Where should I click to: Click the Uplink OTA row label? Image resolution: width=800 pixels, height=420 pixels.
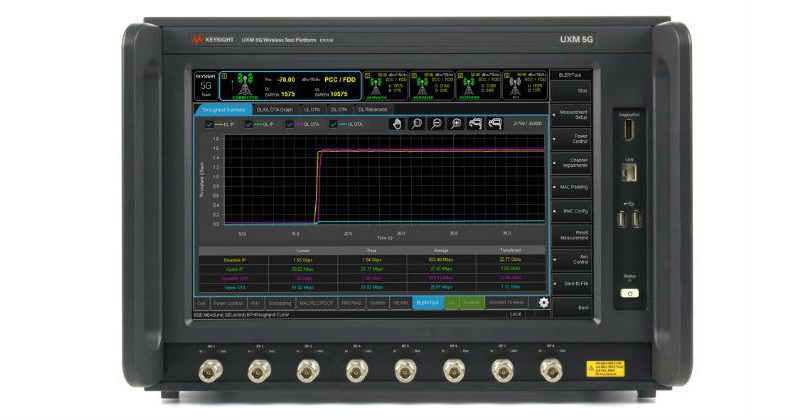(235, 288)
